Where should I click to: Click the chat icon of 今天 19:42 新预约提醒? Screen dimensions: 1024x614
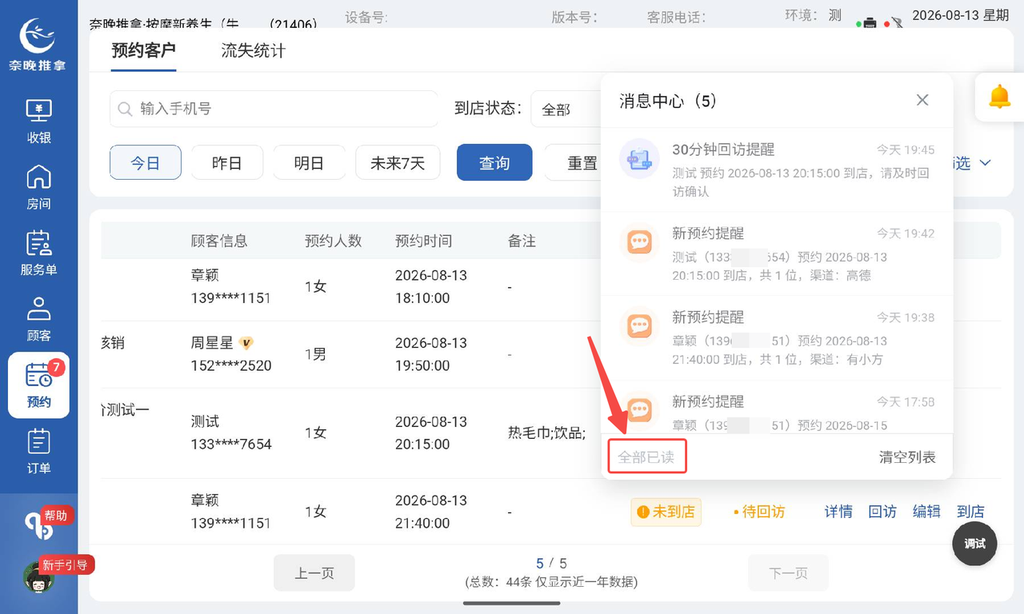coord(639,242)
